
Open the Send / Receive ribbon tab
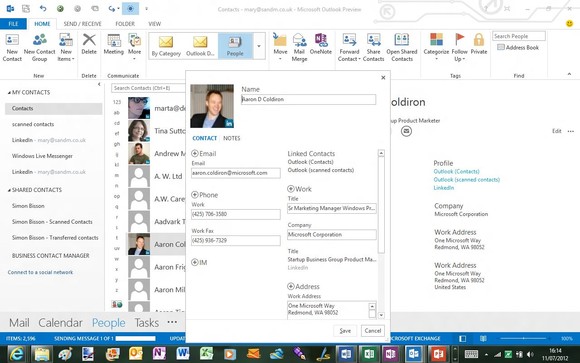coord(82,24)
